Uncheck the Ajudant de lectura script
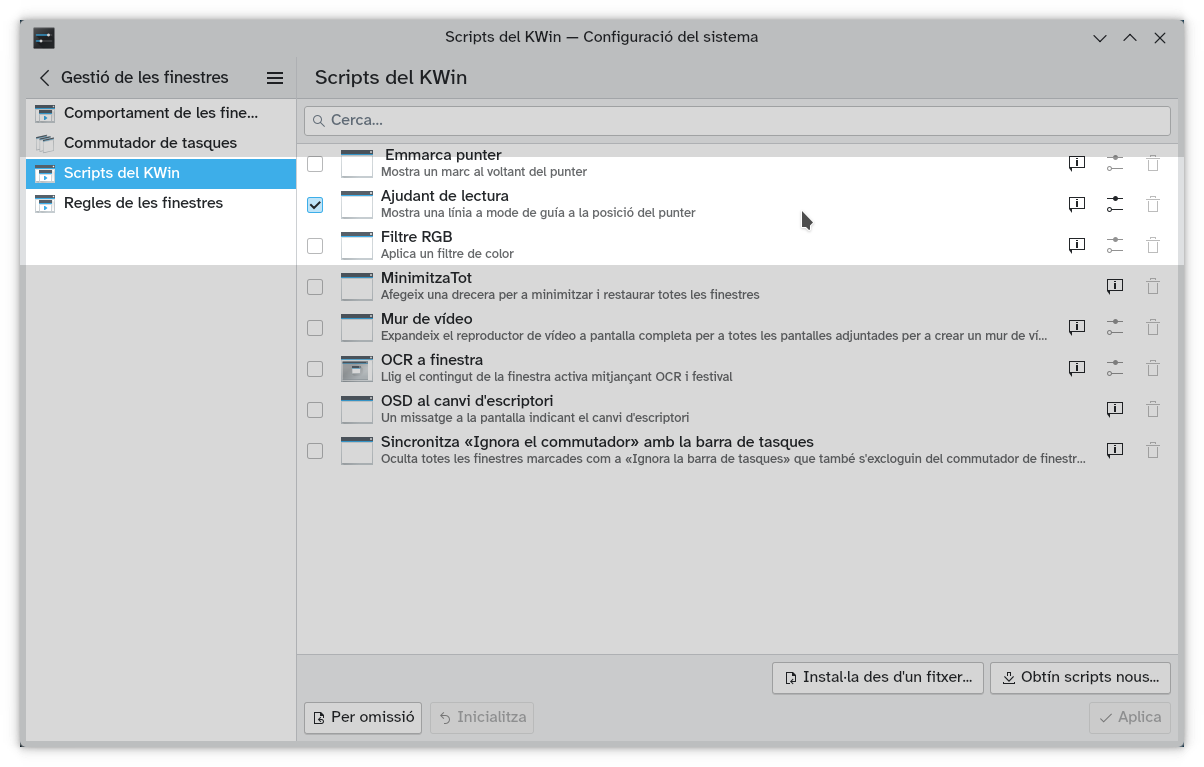Screen dimensions: 1204x767 [315, 204]
